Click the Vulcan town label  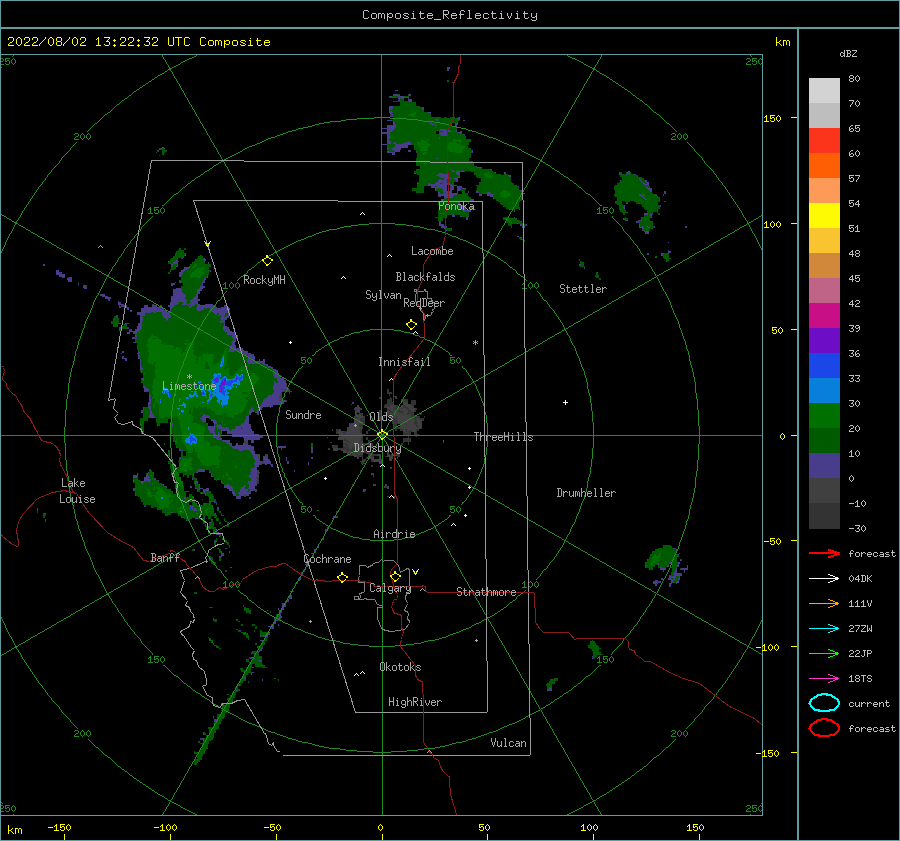click(509, 743)
